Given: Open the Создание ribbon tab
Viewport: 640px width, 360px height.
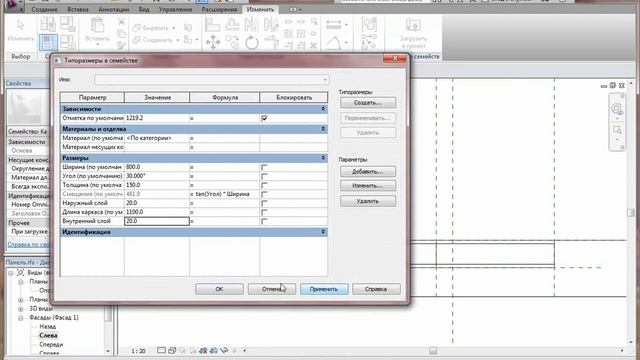Looking at the screenshot, I should [x=44, y=9].
